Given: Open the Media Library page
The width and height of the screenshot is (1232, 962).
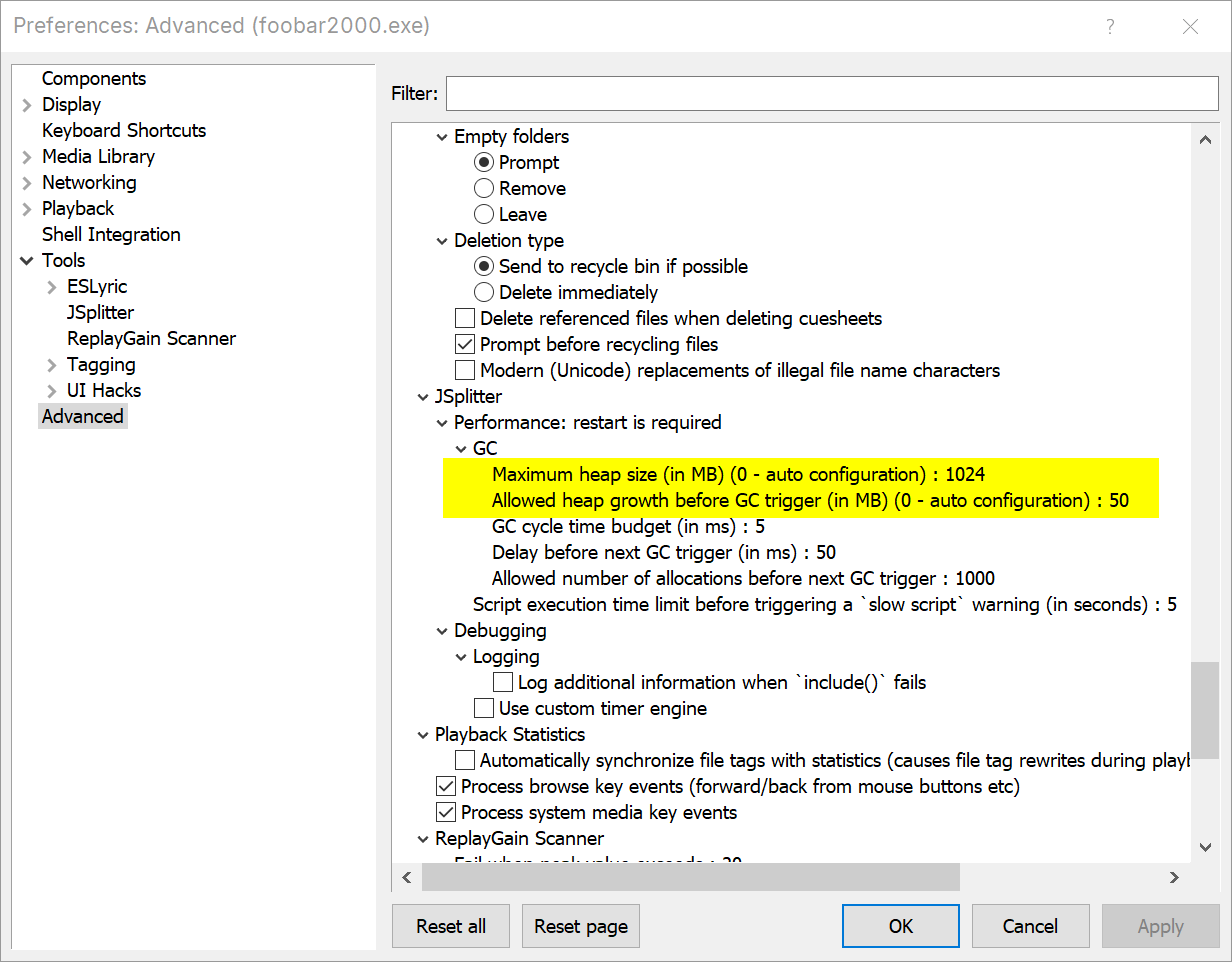Looking at the screenshot, I should [x=98, y=156].
